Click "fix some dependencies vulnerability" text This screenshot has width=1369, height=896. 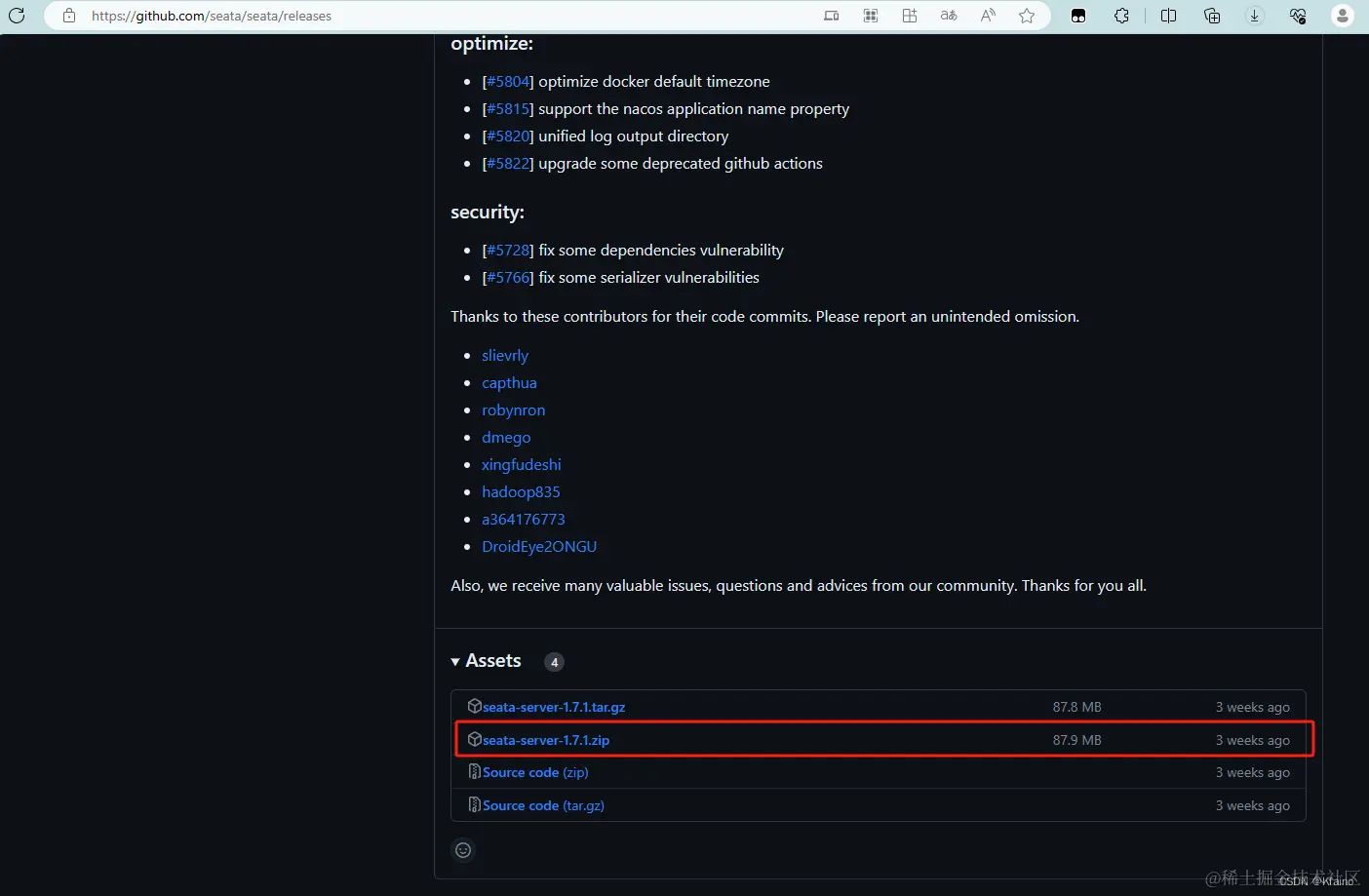(x=661, y=251)
